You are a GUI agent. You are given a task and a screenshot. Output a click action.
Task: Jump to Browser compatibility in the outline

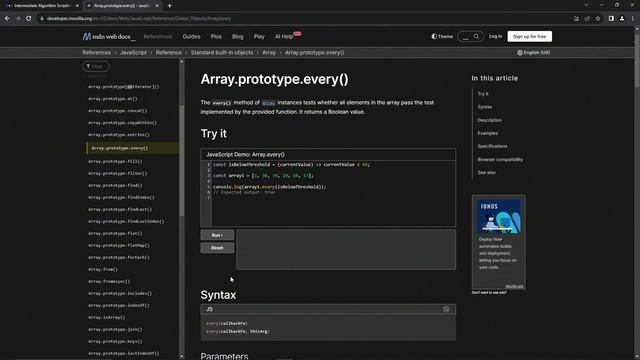(500, 159)
